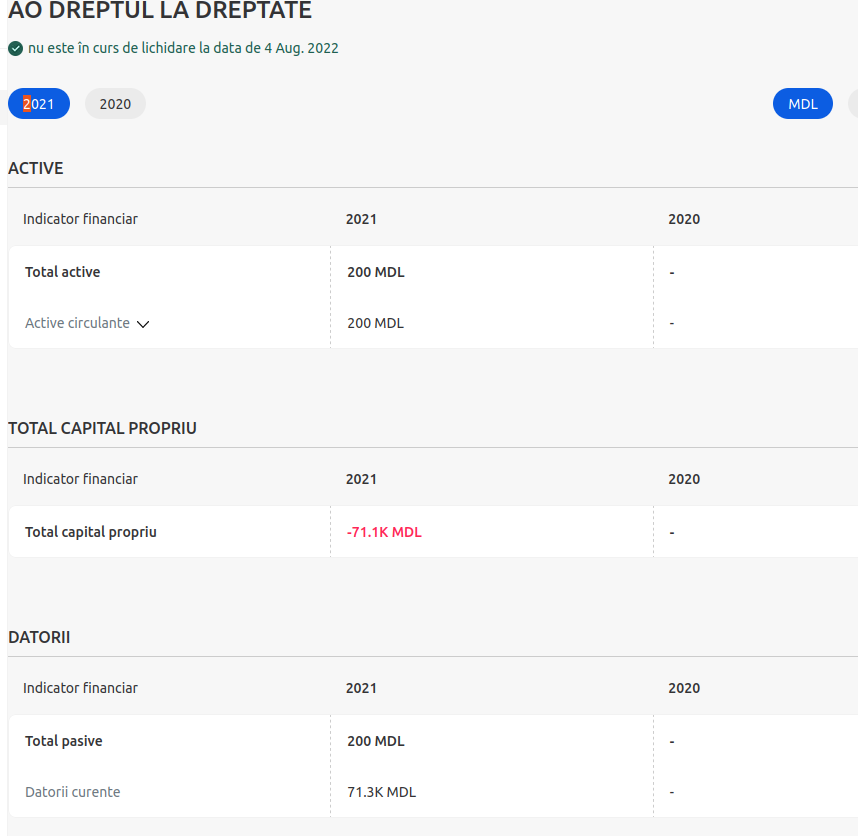Click the 2021 column header in ACTIVE table
The height and width of the screenshot is (836, 858).
(361, 219)
